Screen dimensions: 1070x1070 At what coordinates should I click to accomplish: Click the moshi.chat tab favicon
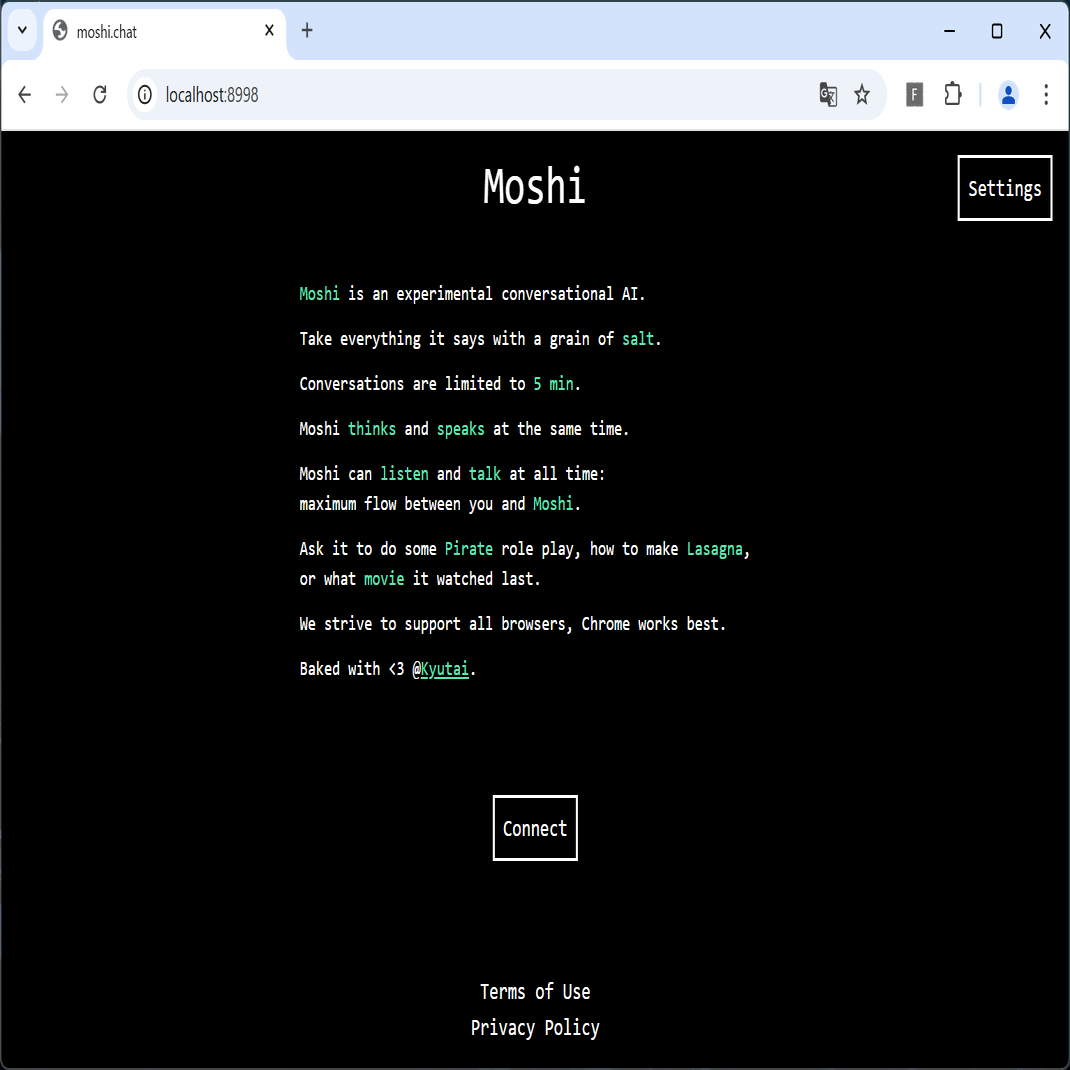[x=60, y=31]
